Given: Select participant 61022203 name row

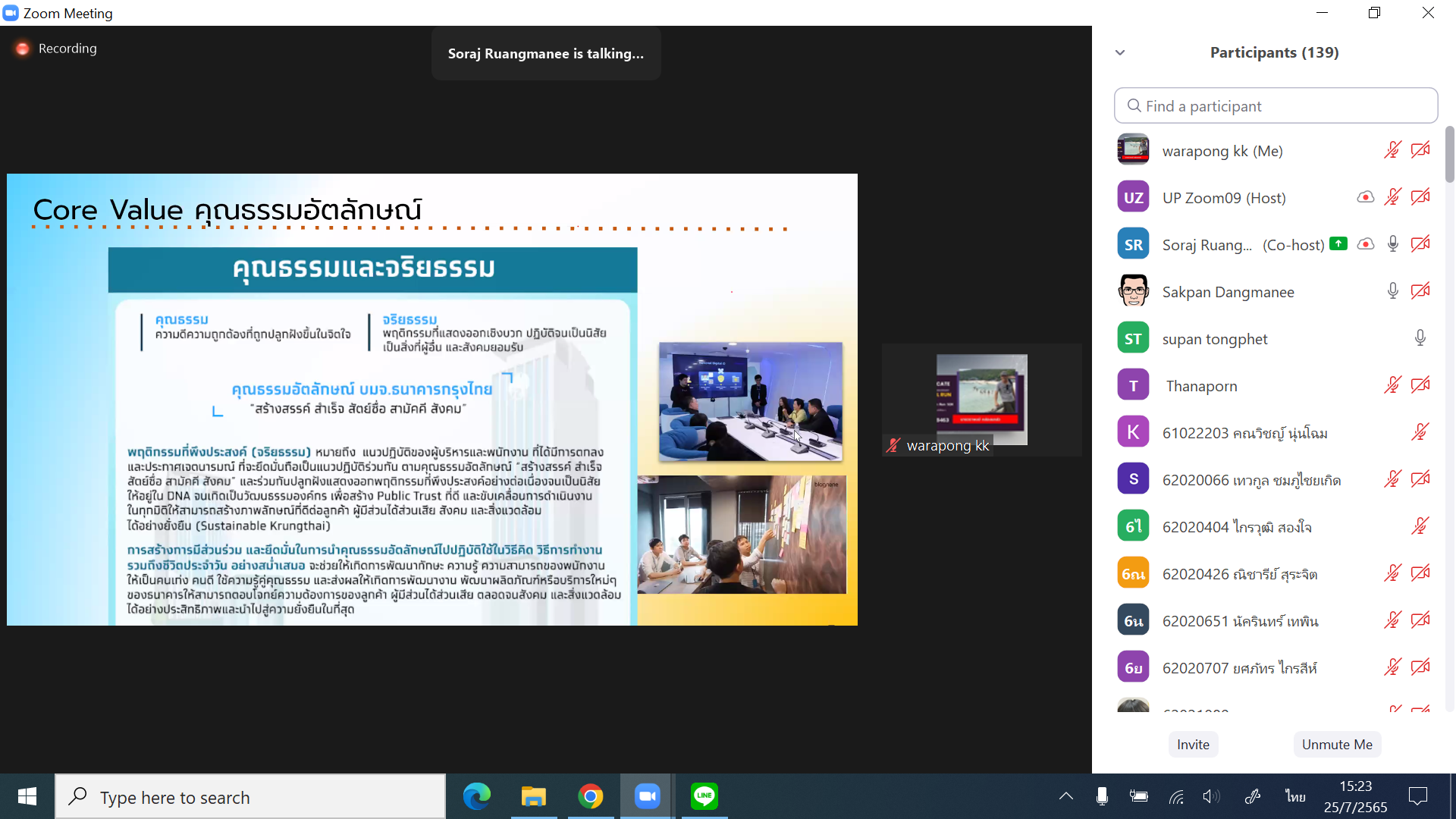Looking at the screenshot, I should pos(1276,432).
